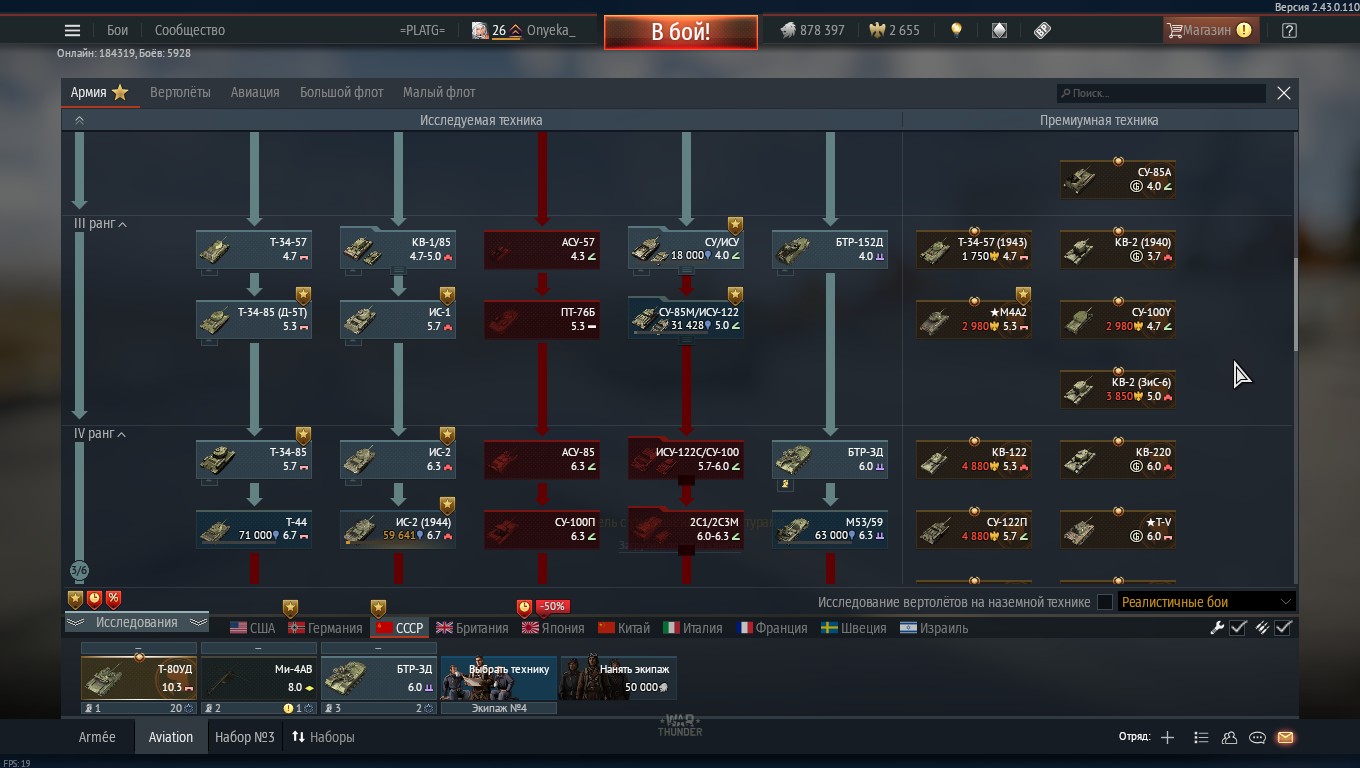The image size is (1360, 768).
Task: Switch to the Авиация tab
Action: click(255, 92)
